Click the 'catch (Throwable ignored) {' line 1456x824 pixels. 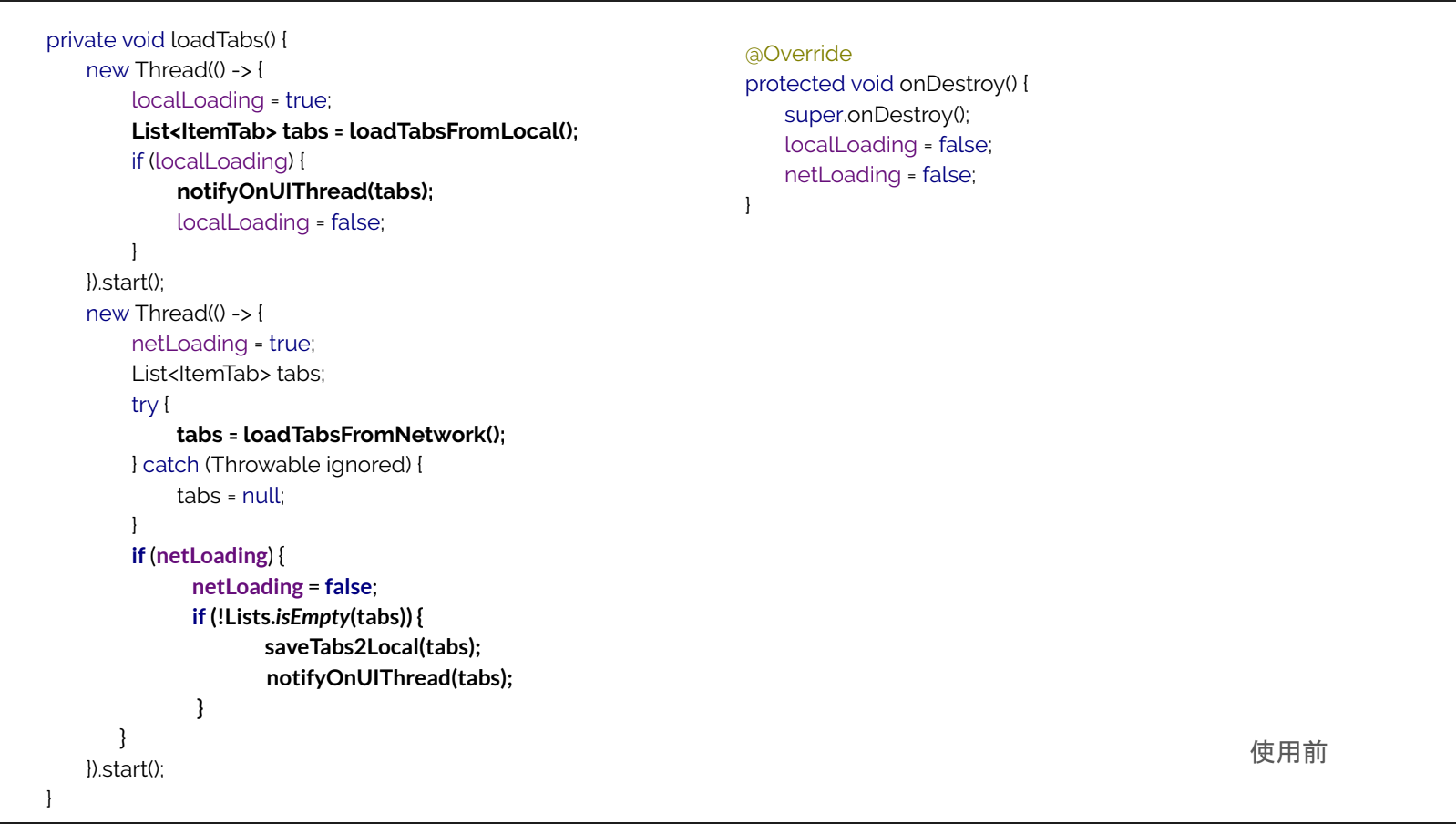277,465
